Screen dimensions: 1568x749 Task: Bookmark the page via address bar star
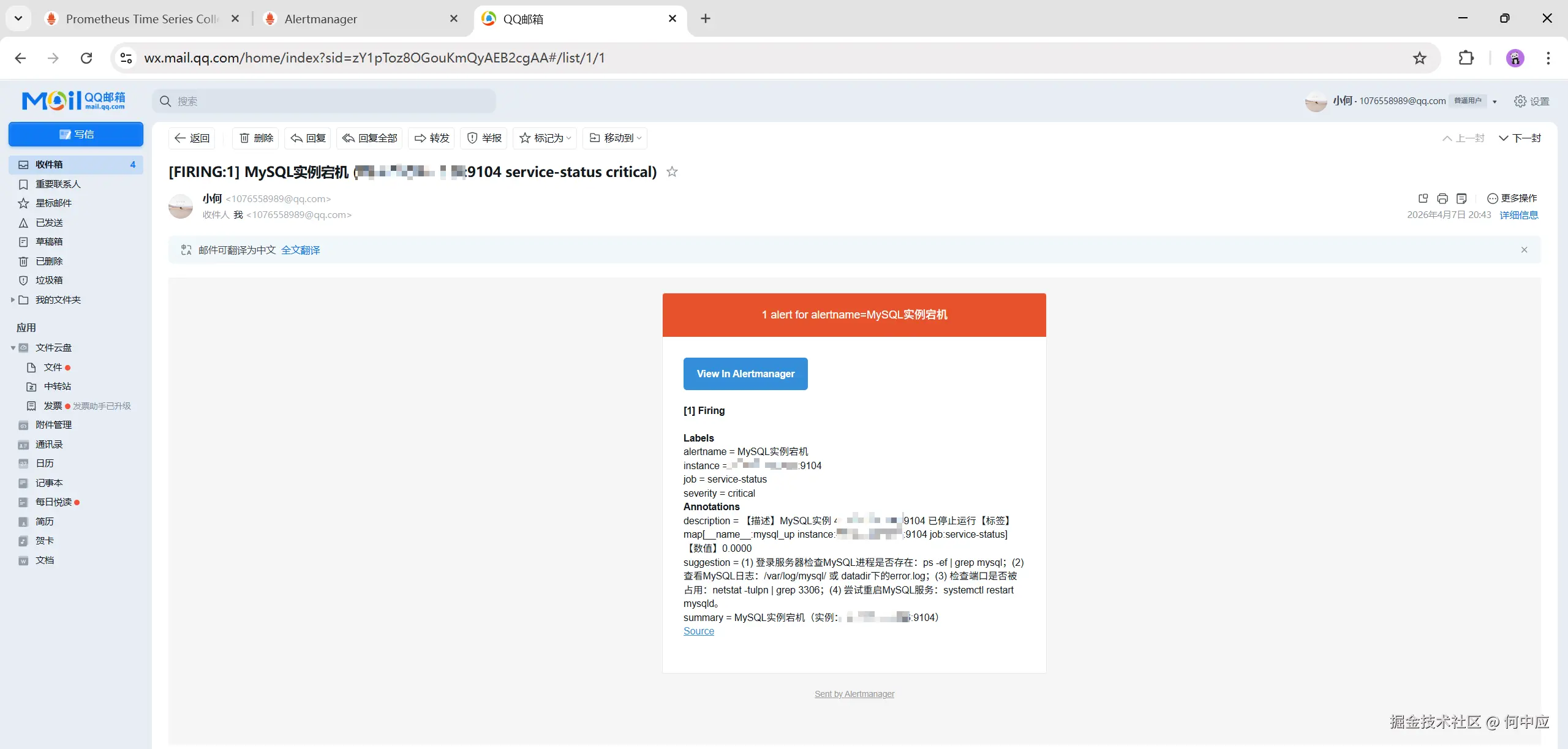pos(1419,58)
